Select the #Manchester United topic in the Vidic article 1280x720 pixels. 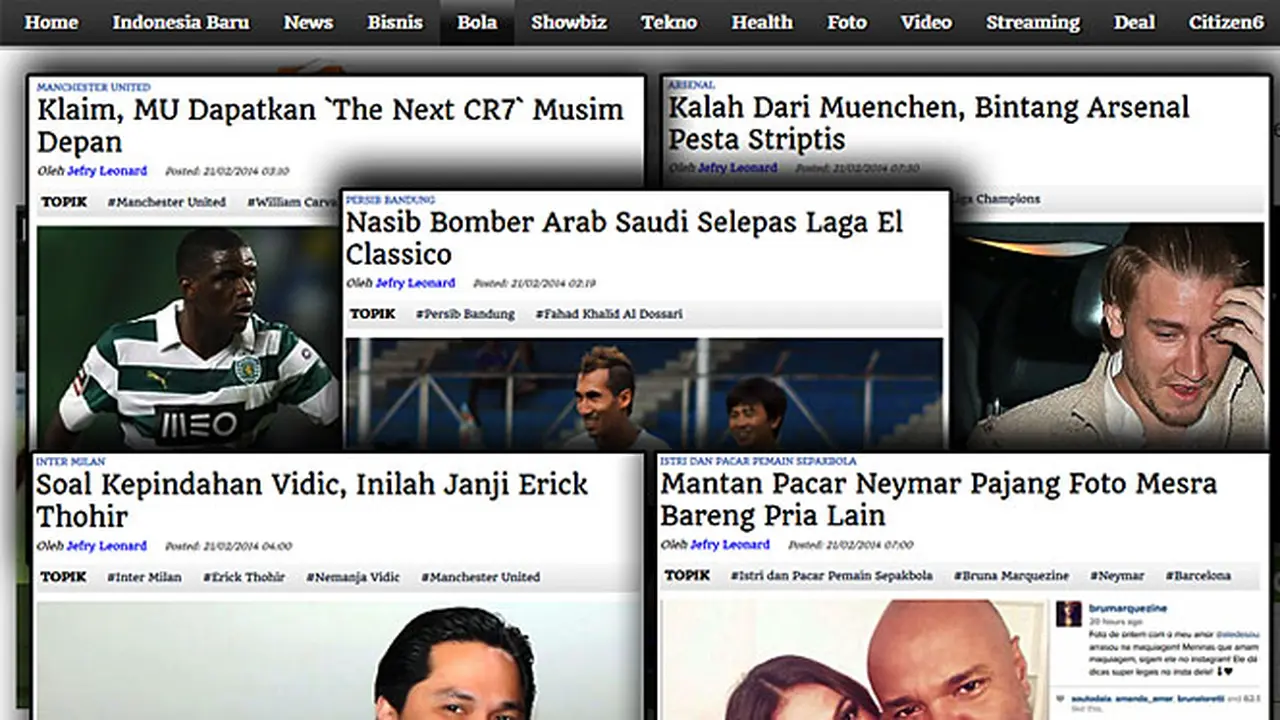click(x=480, y=577)
